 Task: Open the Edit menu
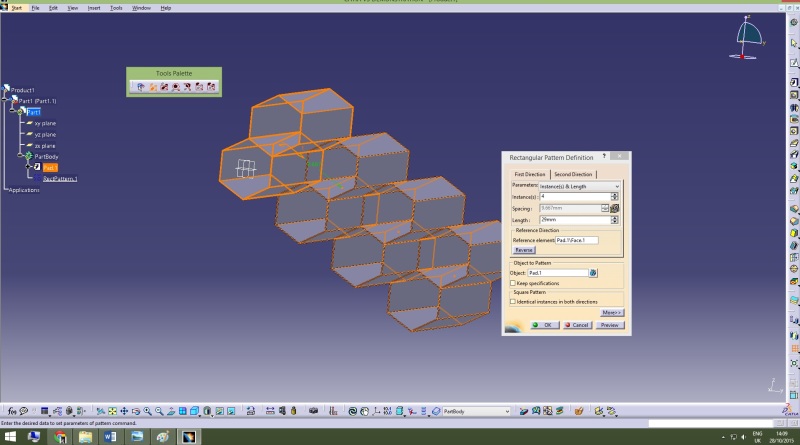click(x=53, y=8)
